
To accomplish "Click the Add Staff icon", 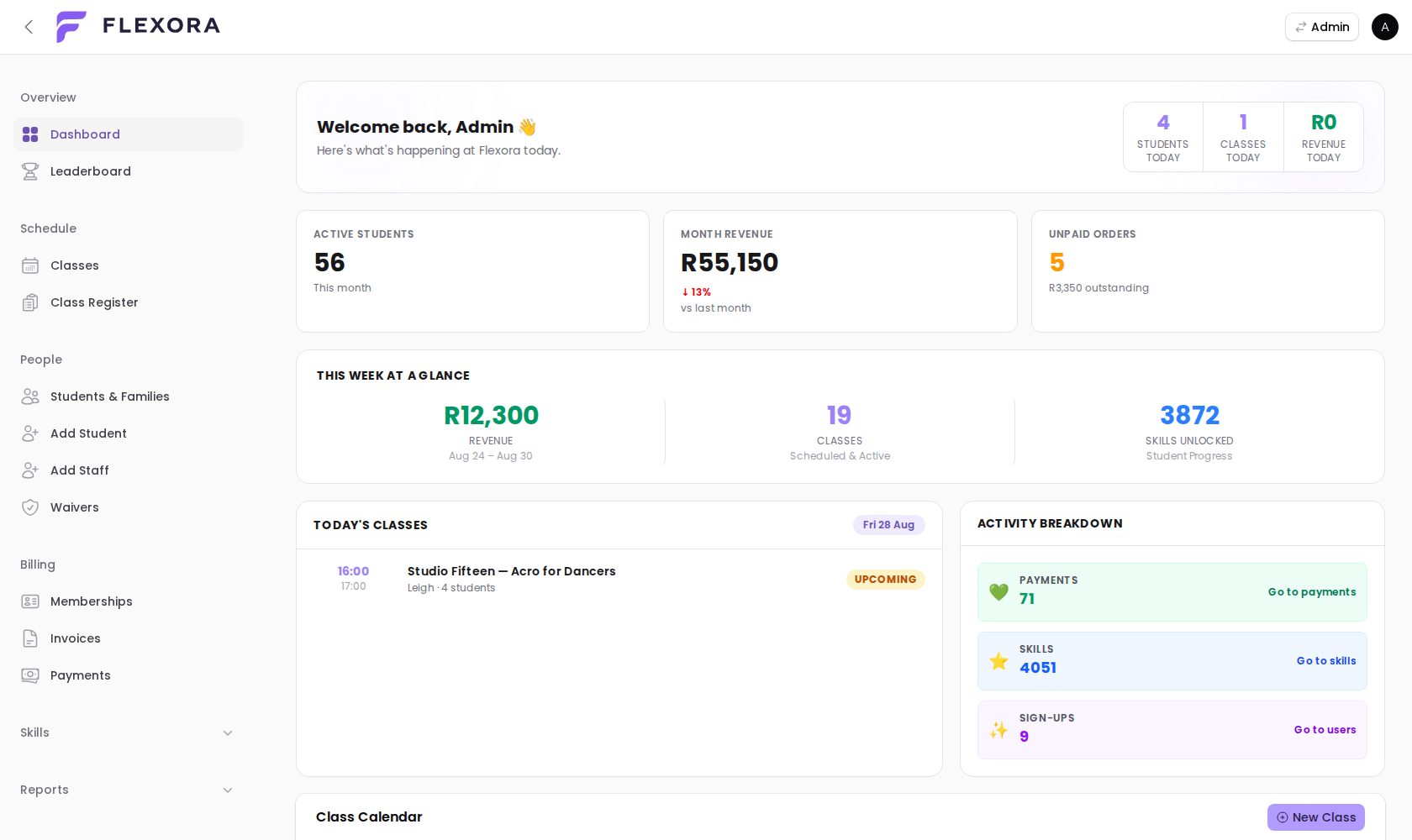I will 30,470.
